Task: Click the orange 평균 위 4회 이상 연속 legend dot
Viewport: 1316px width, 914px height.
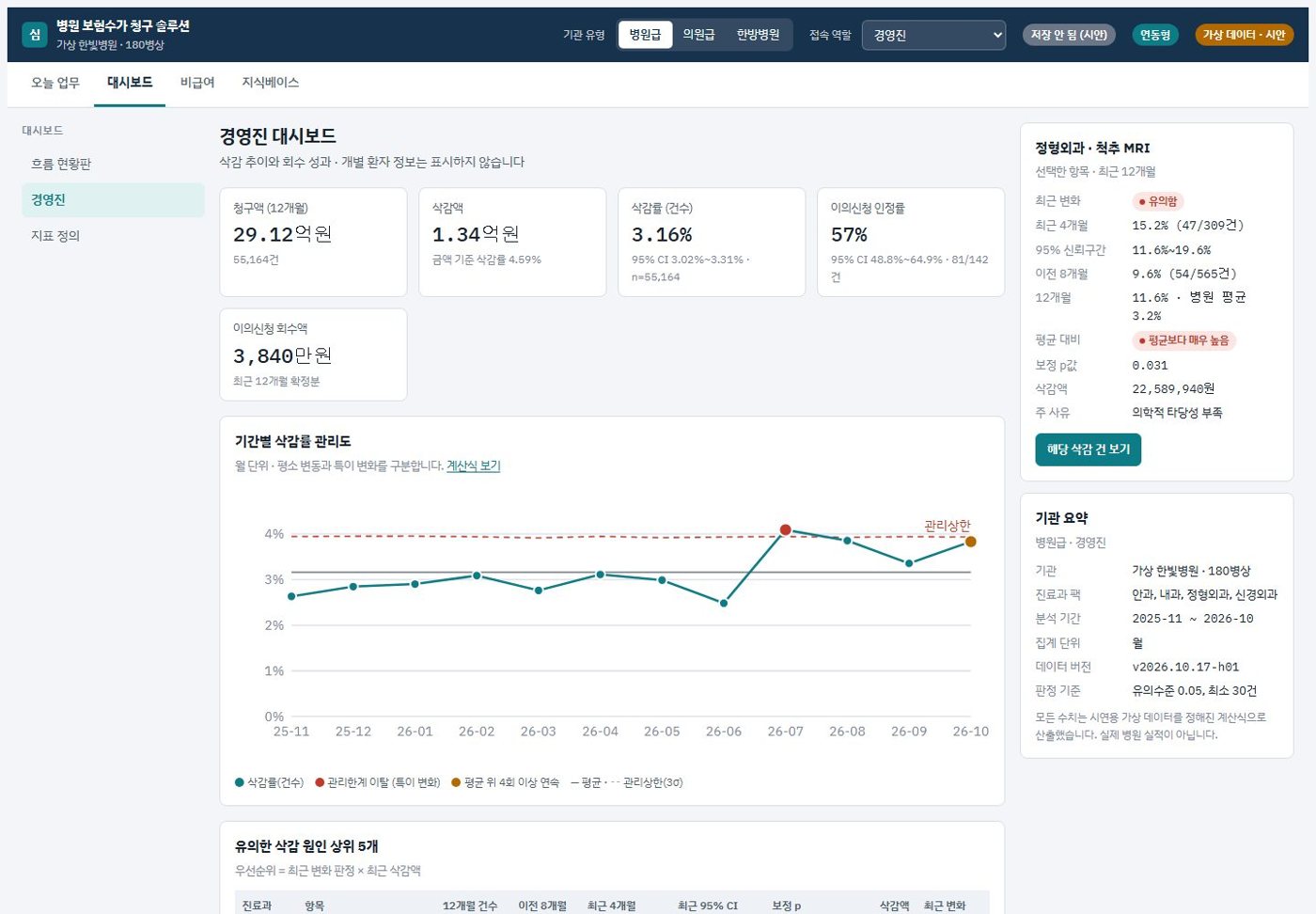Action: pos(456,782)
